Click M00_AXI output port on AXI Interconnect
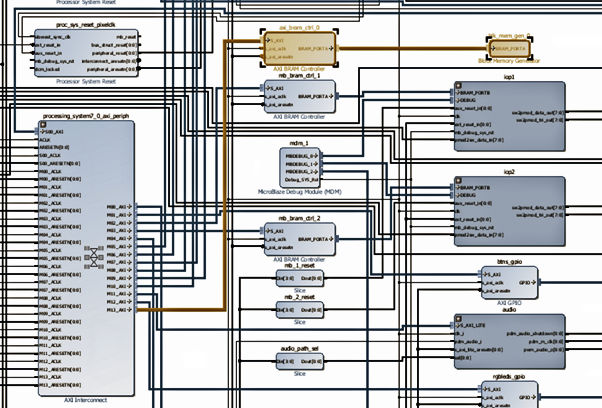Screen dimensions: 602x408 pyautogui.click(x=119, y=207)
